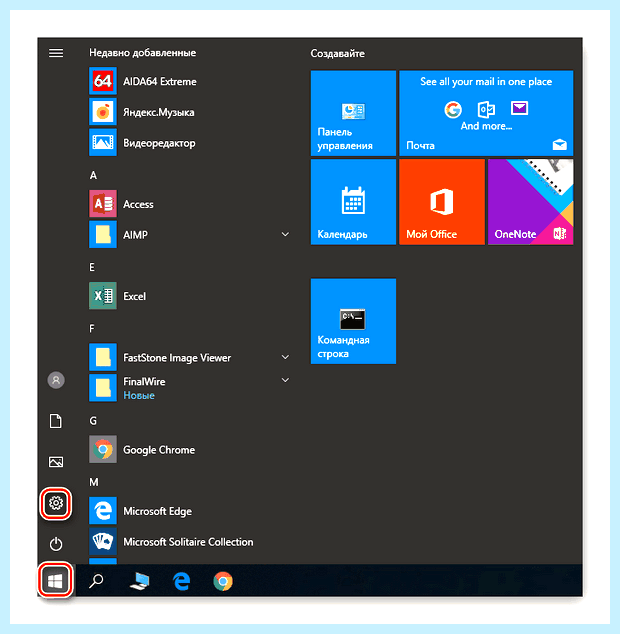This screenshot has width=620, height=634.
Task: Open the FinalWire folder icon
Action: pyautogui.click(x=103, y=388)
